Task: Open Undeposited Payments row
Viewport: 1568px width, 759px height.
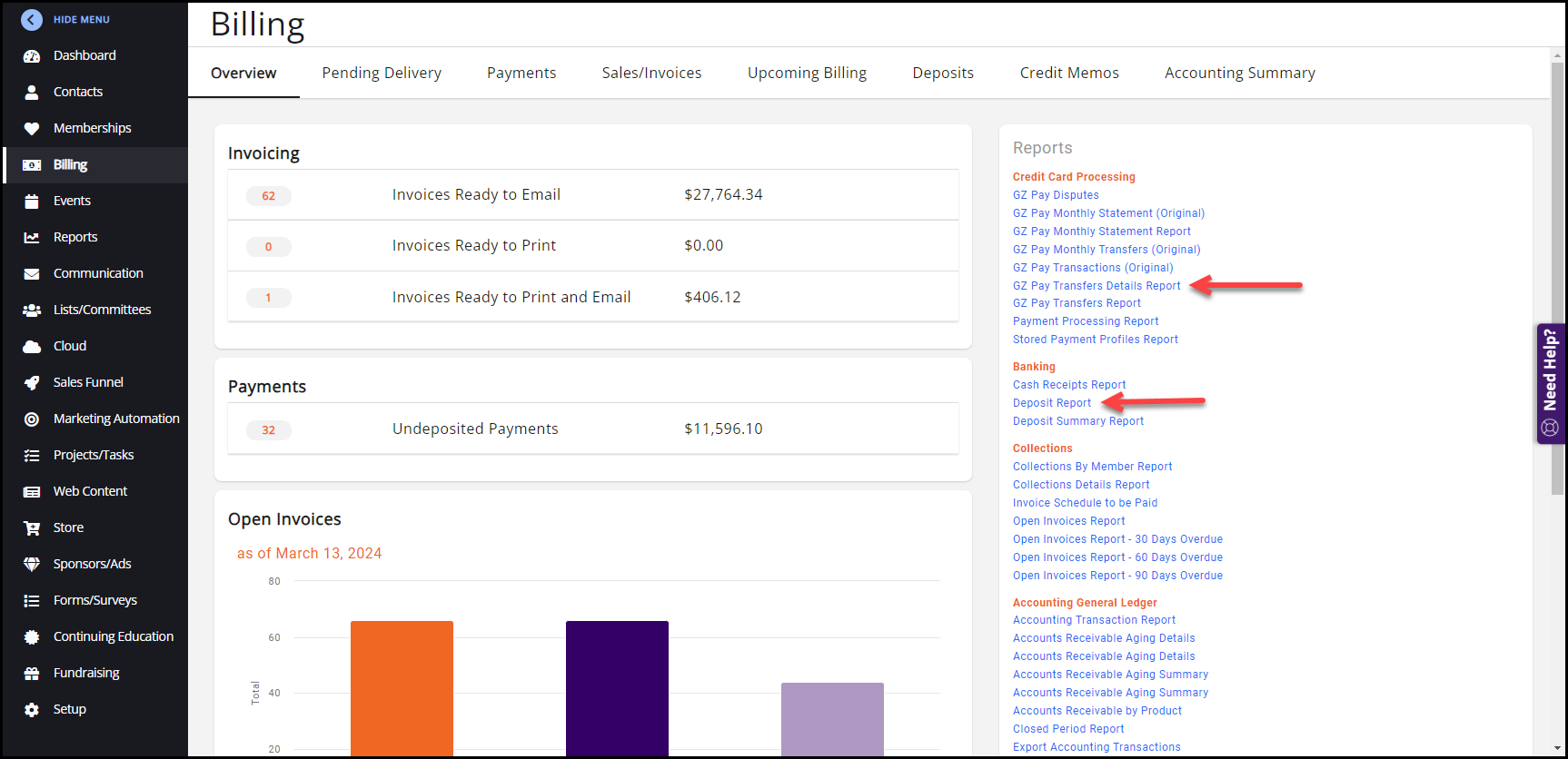Action: coord(593,429)
